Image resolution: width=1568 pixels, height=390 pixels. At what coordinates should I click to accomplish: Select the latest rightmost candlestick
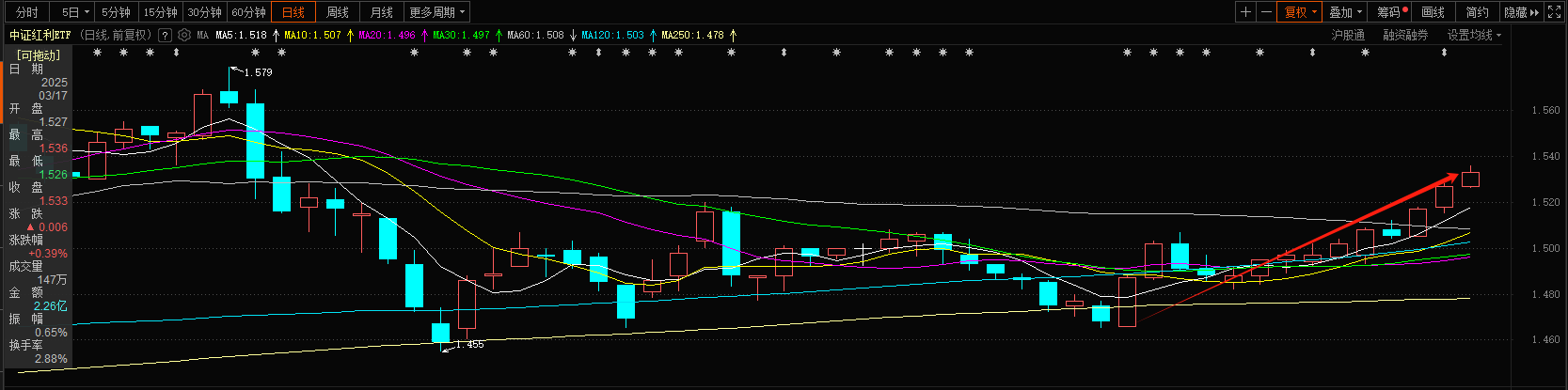1470,179
